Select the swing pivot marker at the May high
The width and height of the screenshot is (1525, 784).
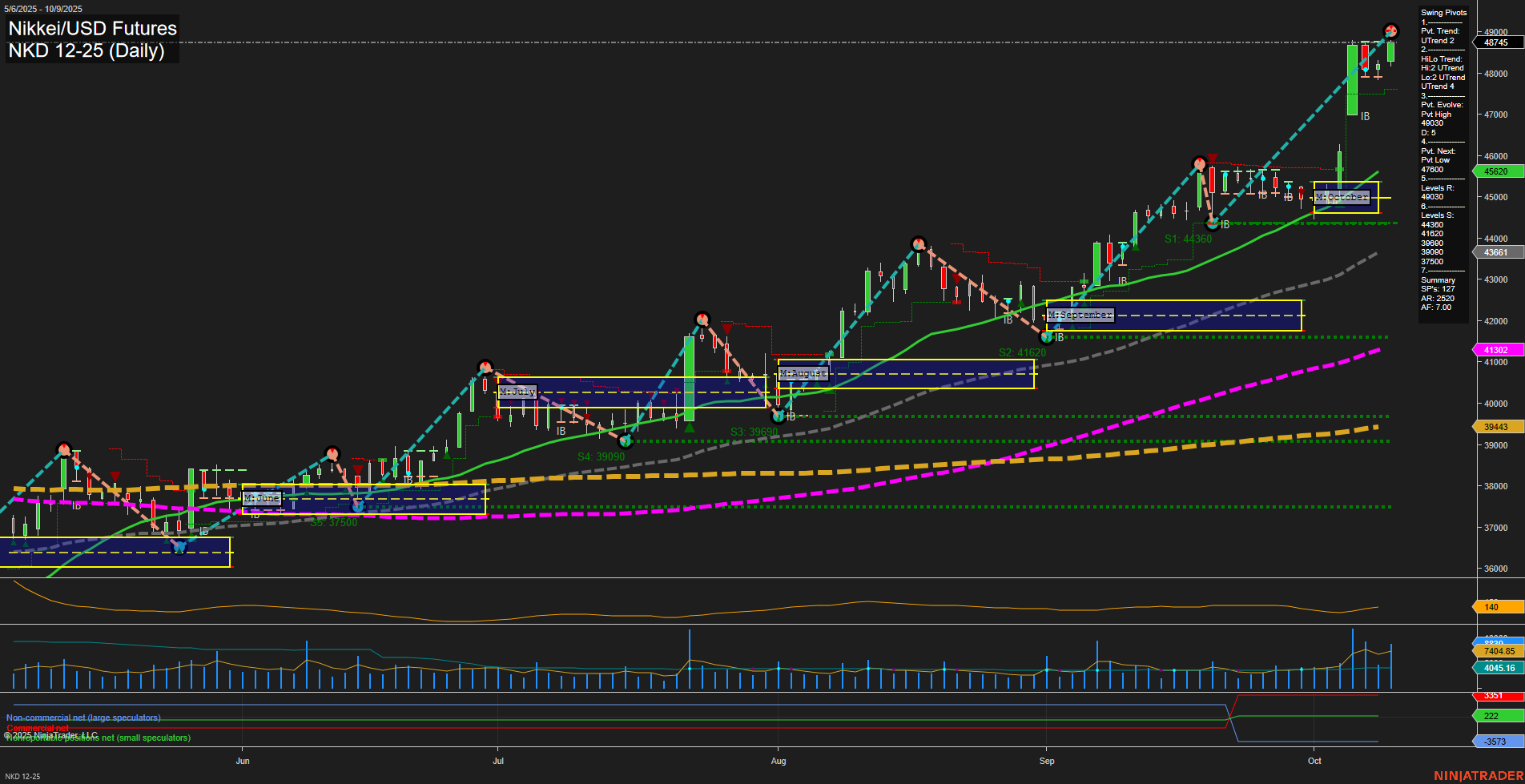click(66, 448)
